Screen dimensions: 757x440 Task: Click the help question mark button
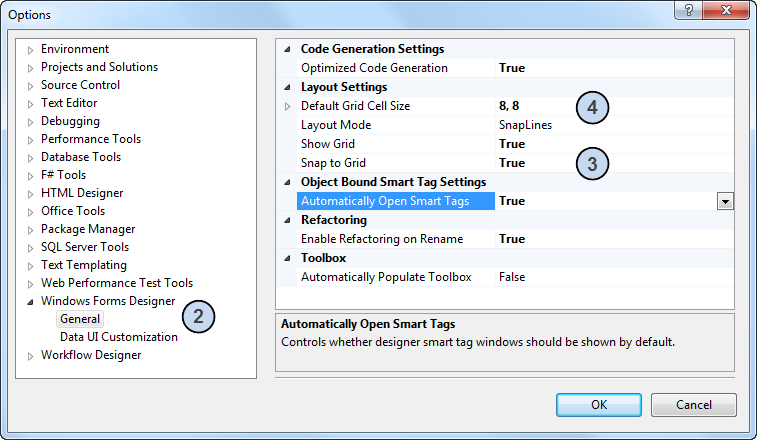point(687,11)
